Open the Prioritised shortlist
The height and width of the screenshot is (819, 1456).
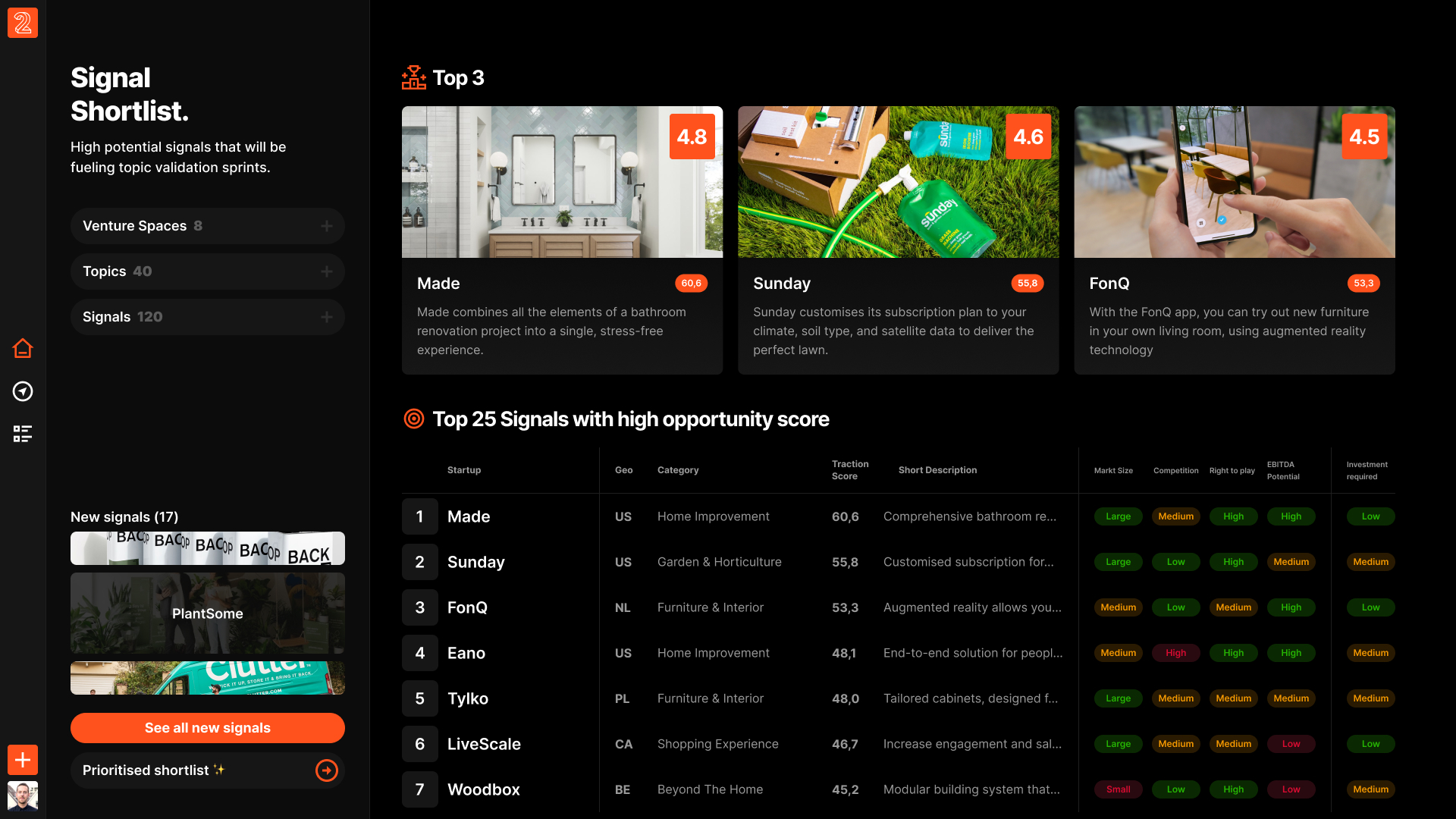208,770
